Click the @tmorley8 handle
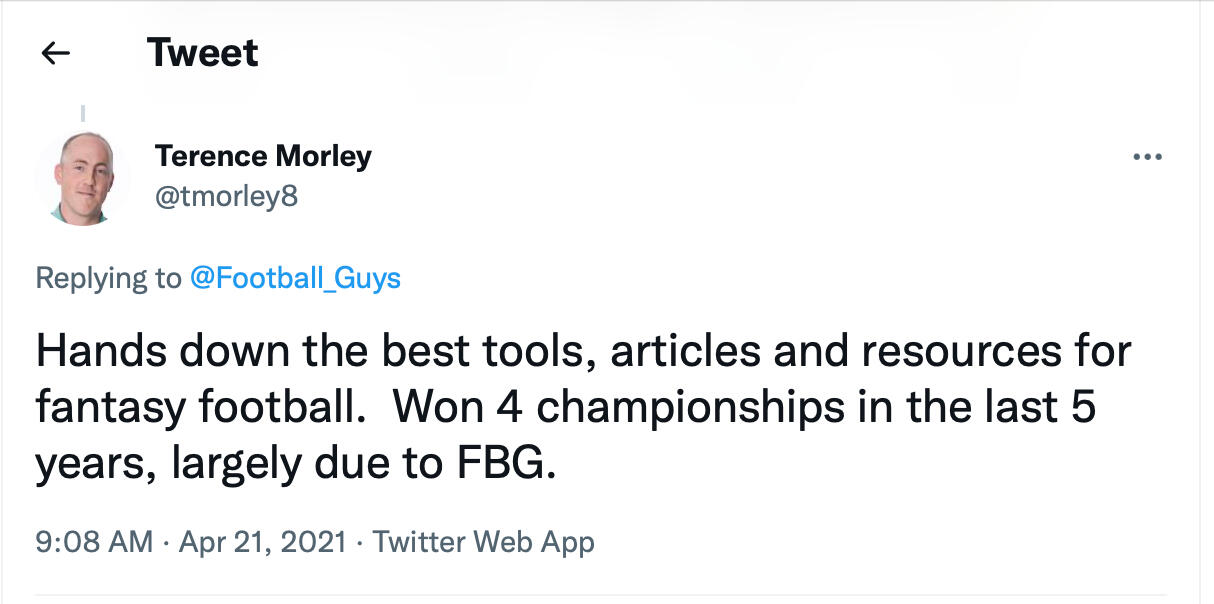 (x=226, y=196)
